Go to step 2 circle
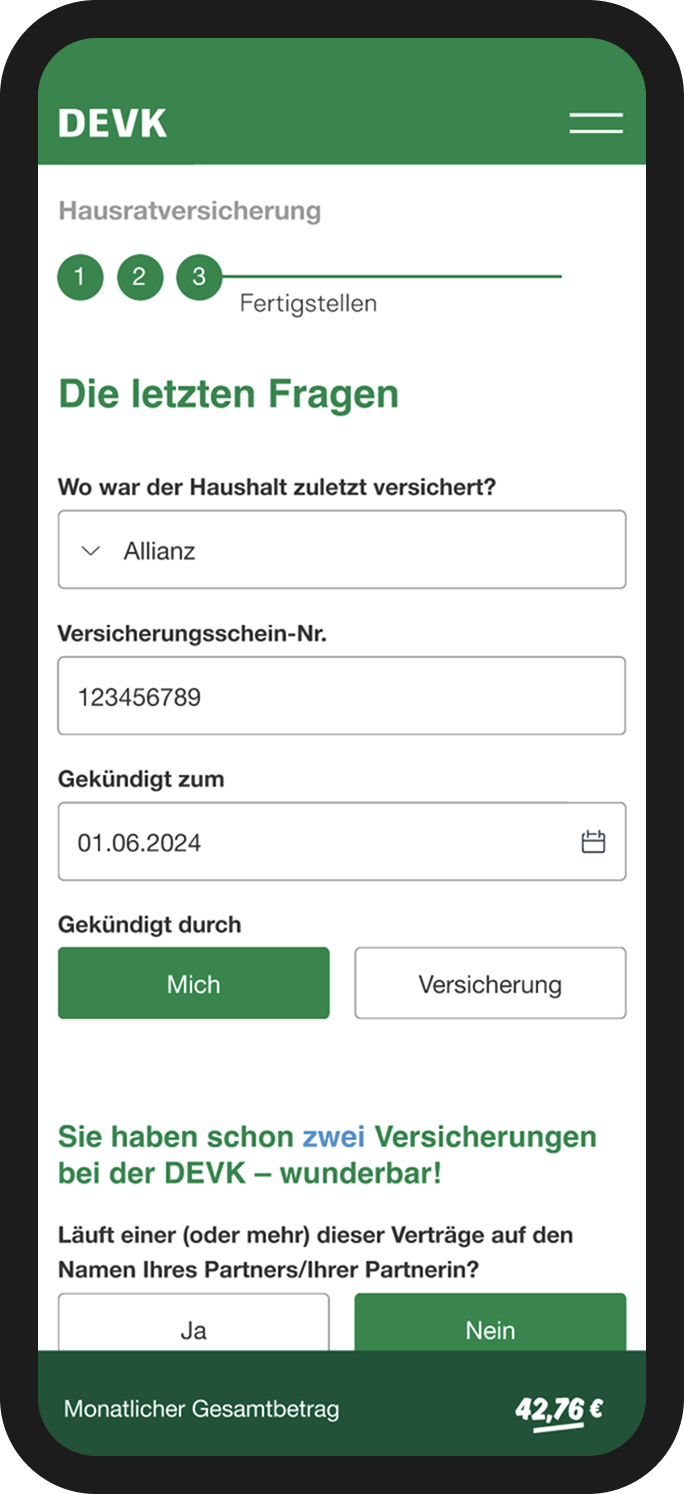Screen dimensions: 684x1494 [x=139, y=277]
